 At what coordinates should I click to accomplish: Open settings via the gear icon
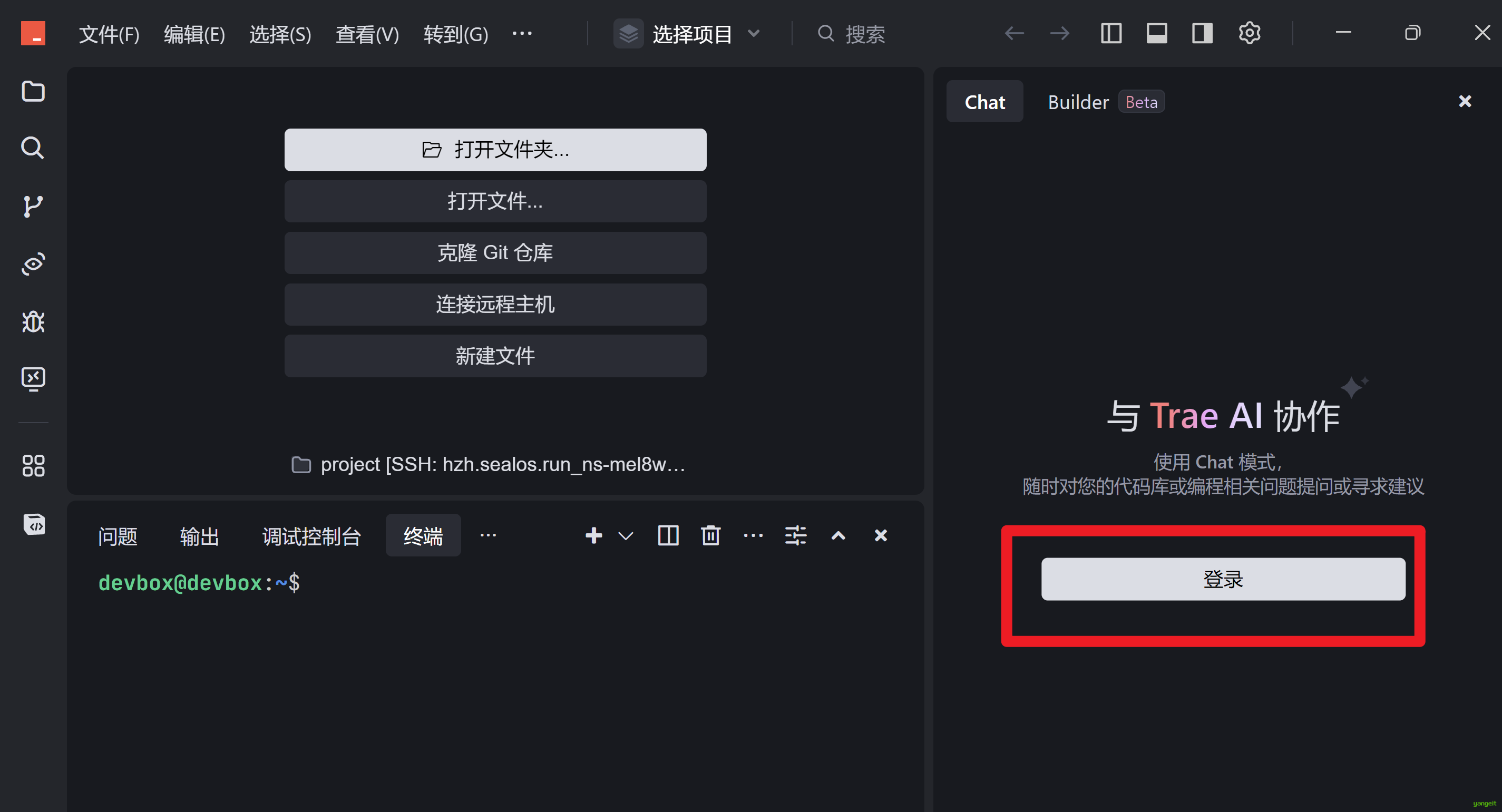(1249, 33)
